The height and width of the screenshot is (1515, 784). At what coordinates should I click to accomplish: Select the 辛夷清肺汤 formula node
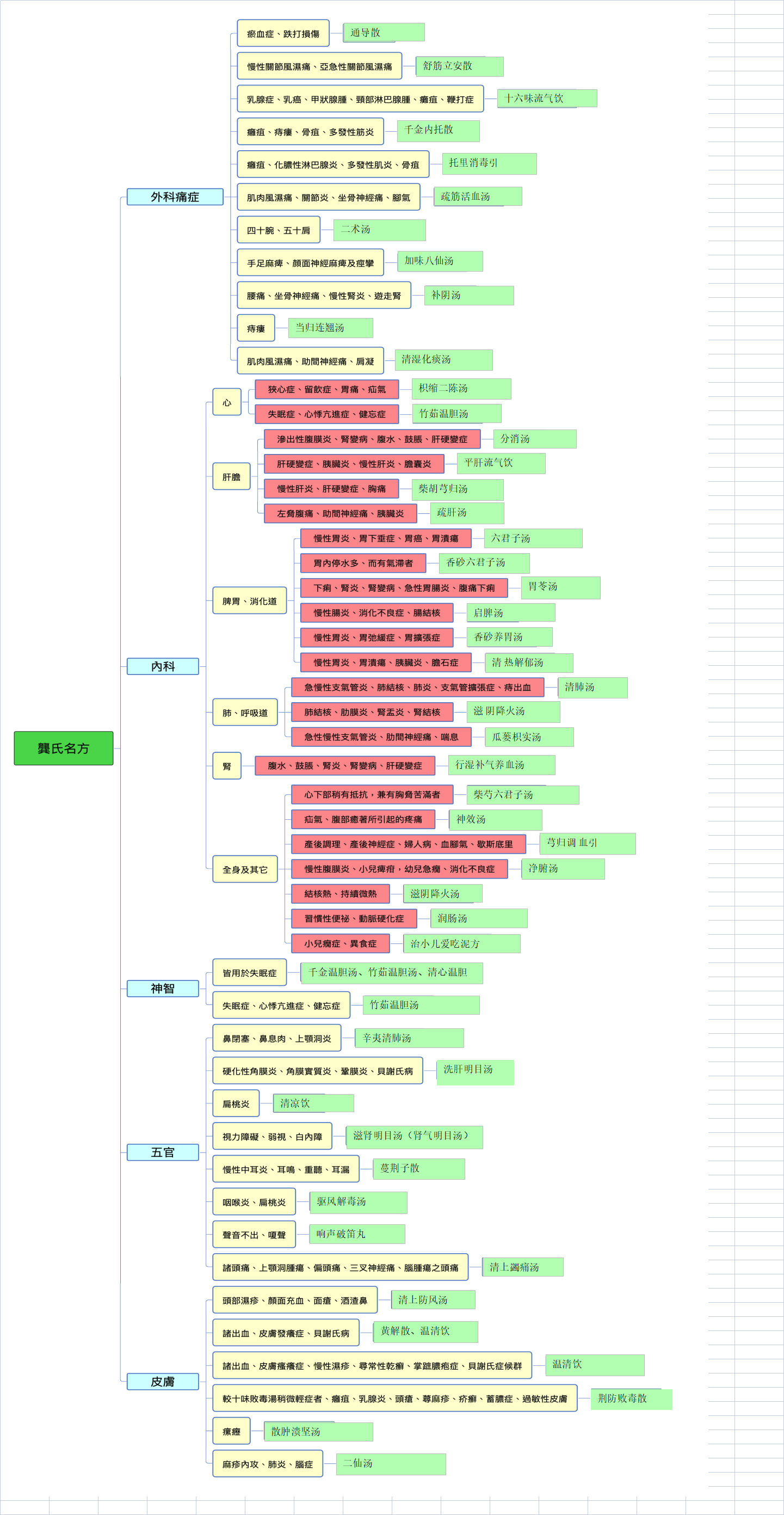point(410,1038)
